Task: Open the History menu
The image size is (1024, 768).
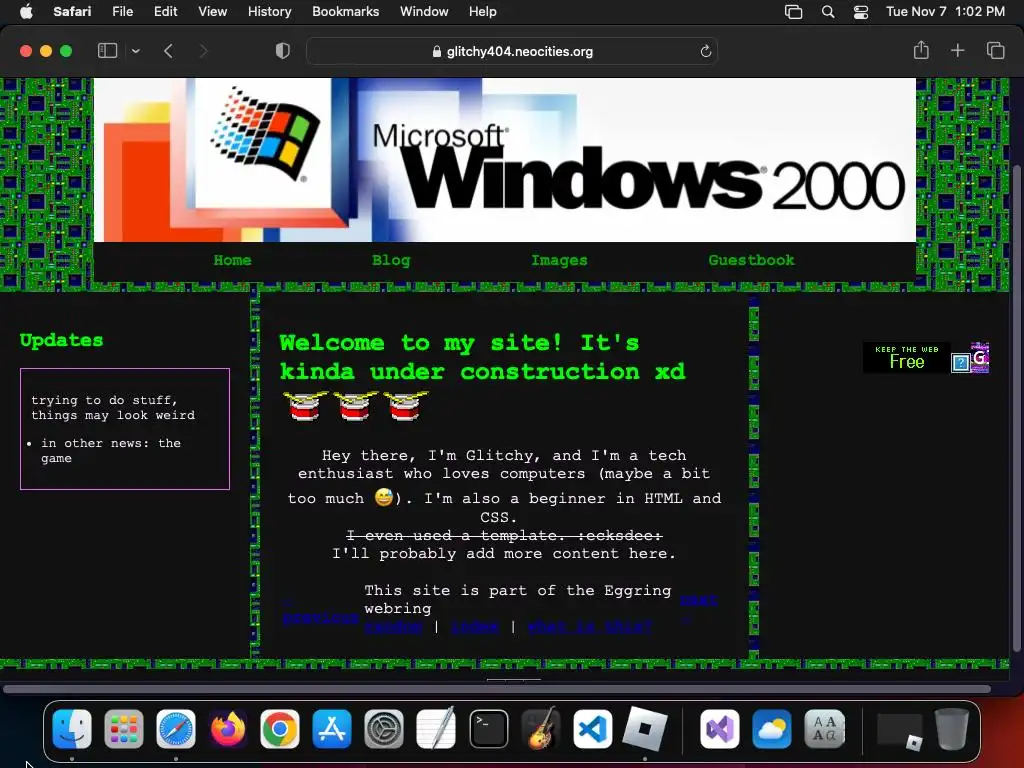Action: pos(269,11)
